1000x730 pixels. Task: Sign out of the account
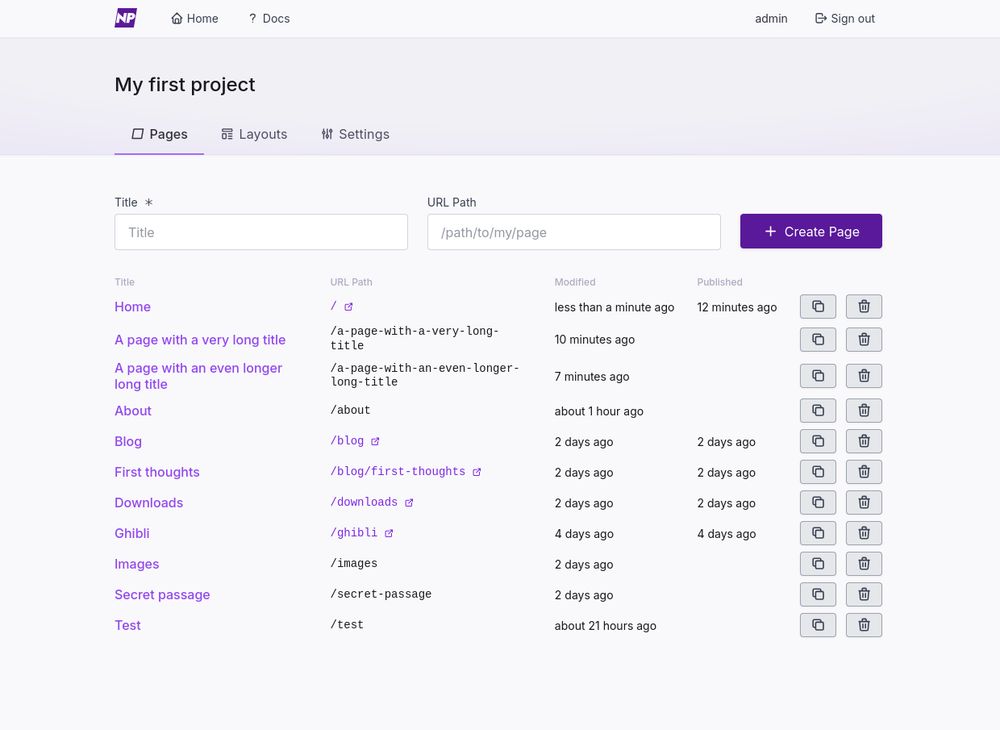tap(845, 18)
